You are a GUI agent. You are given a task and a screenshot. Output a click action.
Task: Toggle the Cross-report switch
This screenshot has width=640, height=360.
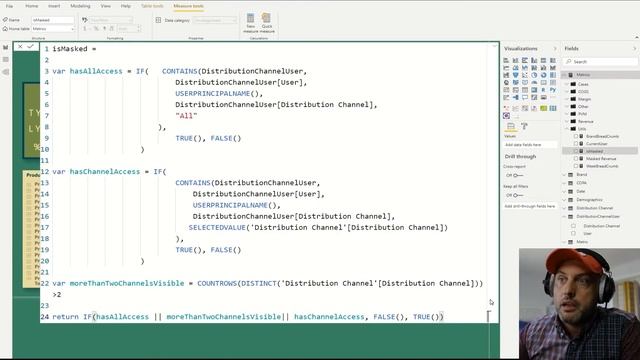coord(517,175)
